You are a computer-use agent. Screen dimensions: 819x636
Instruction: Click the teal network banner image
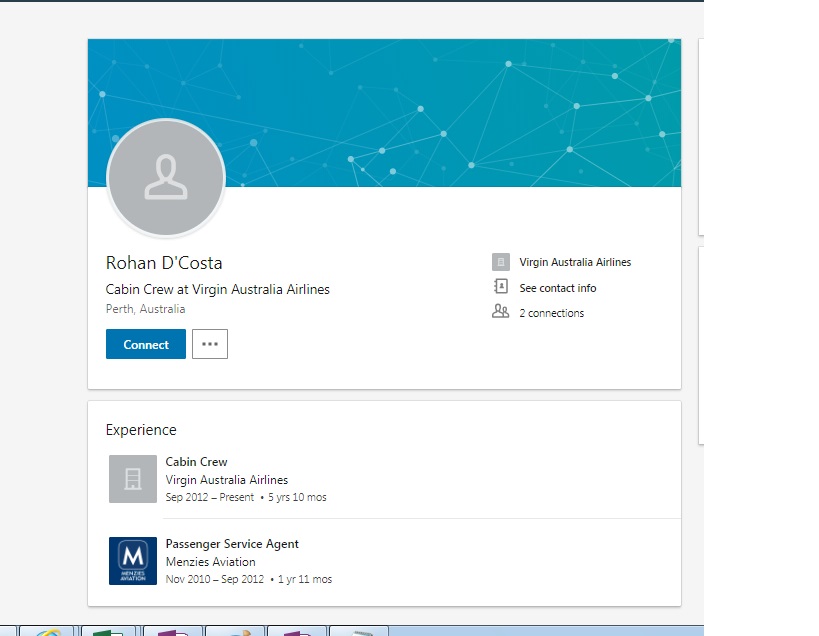[x=450, y=100]
